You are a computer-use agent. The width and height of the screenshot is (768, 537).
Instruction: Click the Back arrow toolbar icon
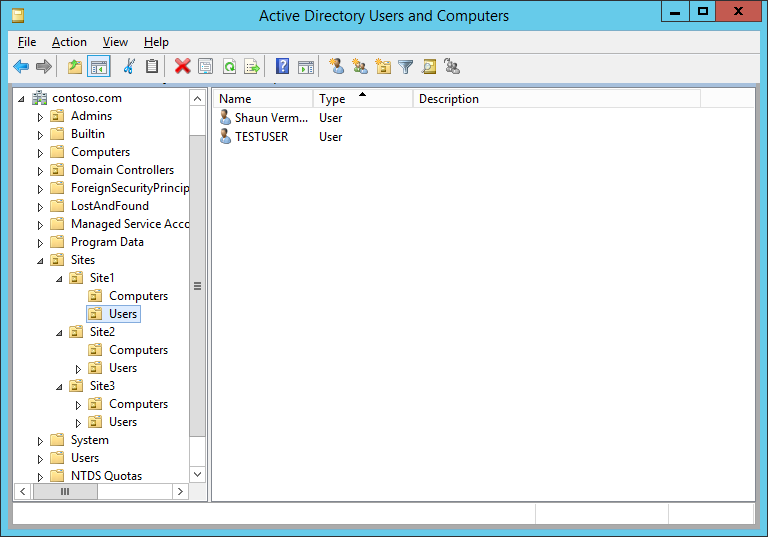tap(21, 66)
